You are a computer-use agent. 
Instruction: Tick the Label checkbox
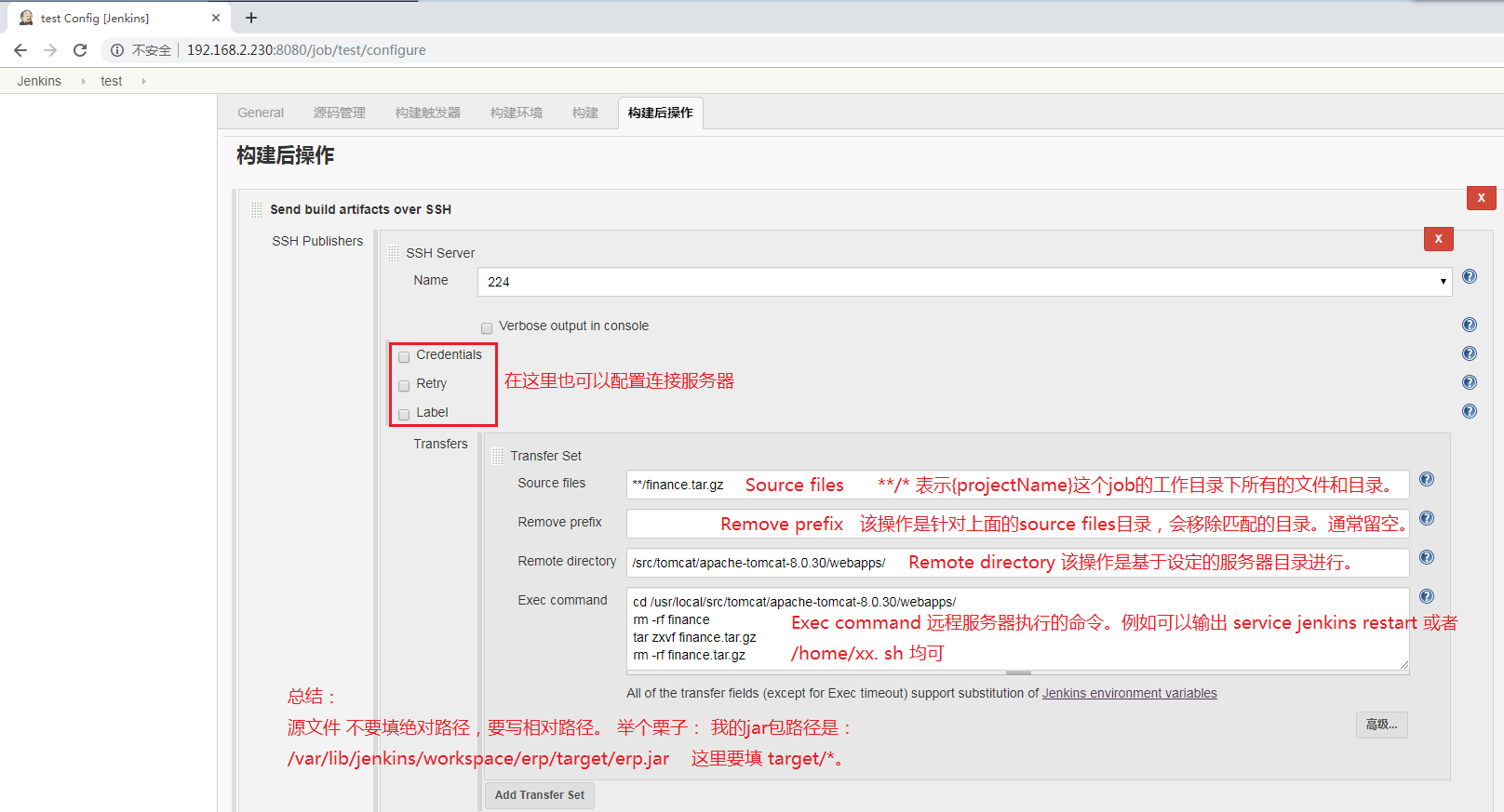[x=404, y=414]
